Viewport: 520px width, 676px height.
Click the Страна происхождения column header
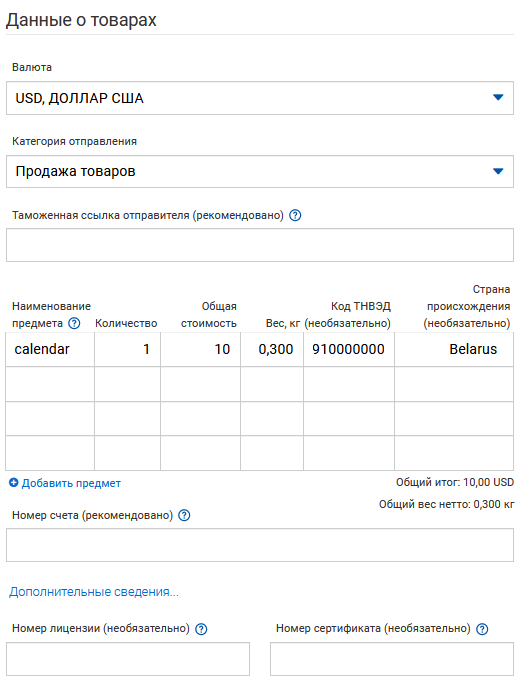[467, 306]
